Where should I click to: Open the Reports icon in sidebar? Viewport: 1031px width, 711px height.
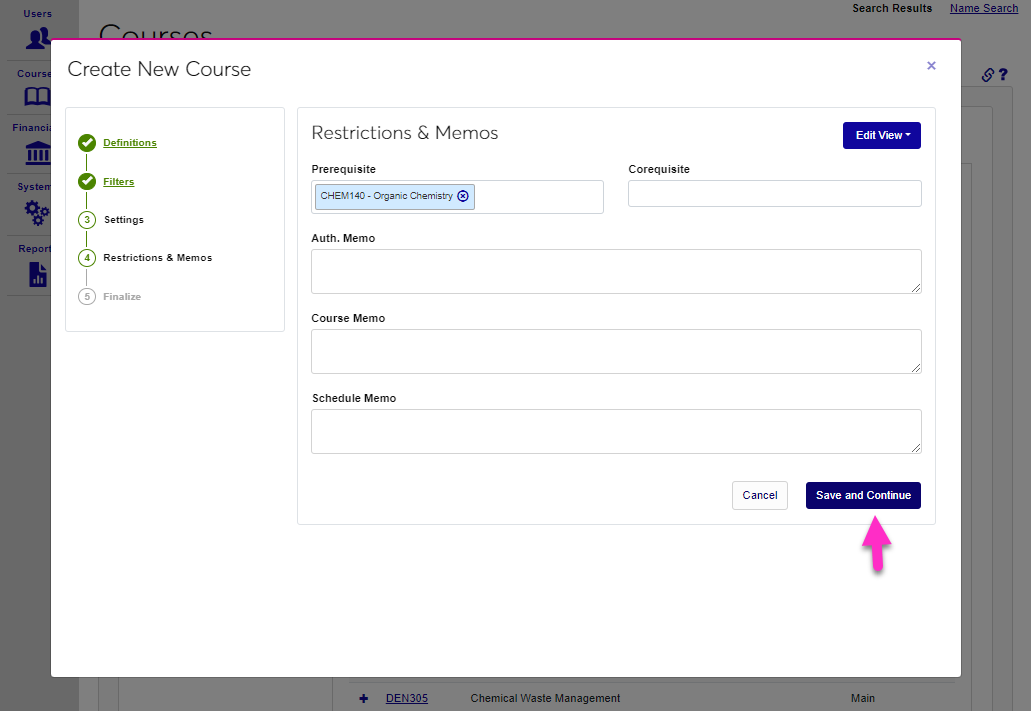pos(36,271)
